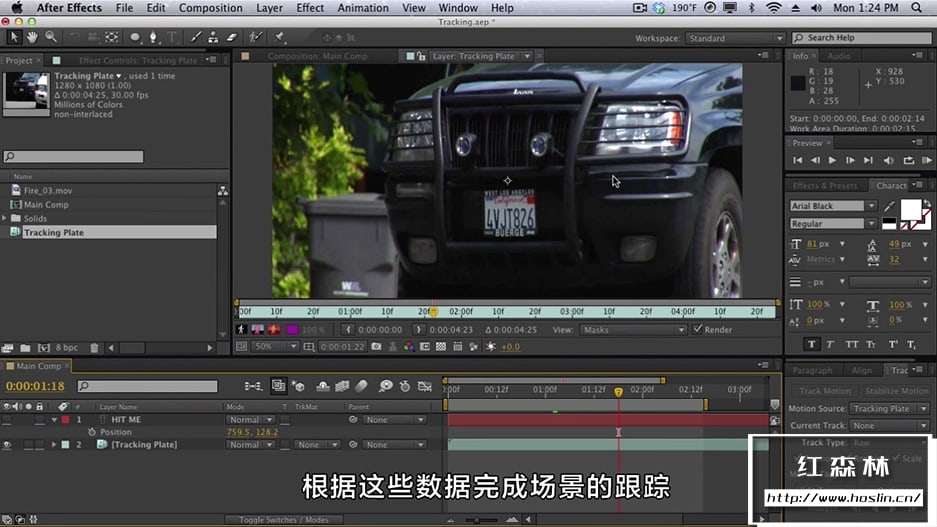
Task: Select the Brush tool
Action: (x=195, y=37)
